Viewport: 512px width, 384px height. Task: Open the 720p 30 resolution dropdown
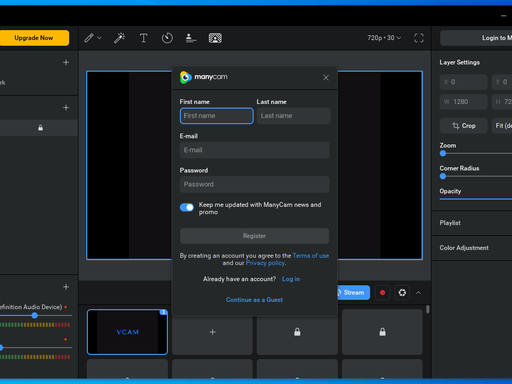384,38
